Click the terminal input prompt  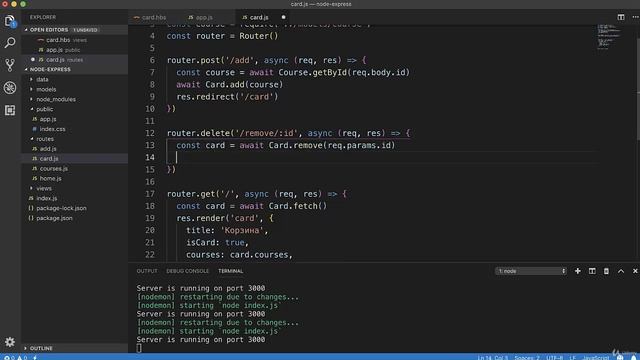coord(139,348)
